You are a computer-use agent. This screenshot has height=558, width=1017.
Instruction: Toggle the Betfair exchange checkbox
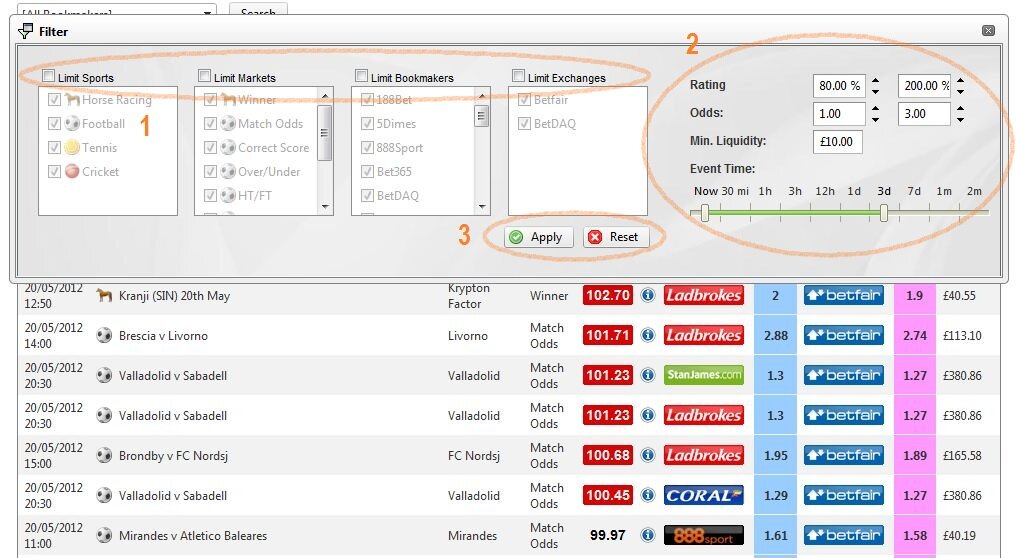(x=524, y=99)
